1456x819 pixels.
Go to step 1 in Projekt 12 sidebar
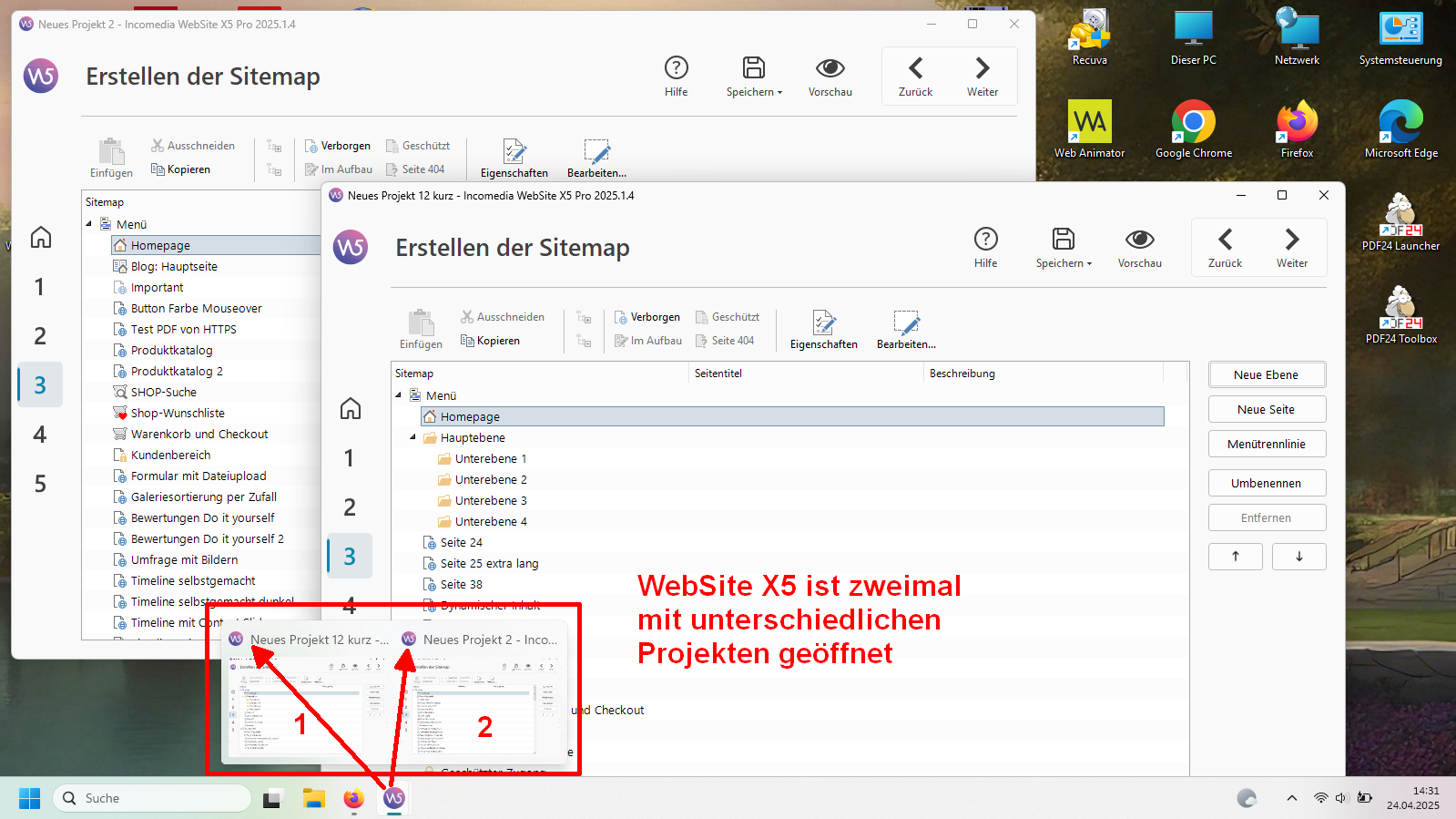[350, 457]
